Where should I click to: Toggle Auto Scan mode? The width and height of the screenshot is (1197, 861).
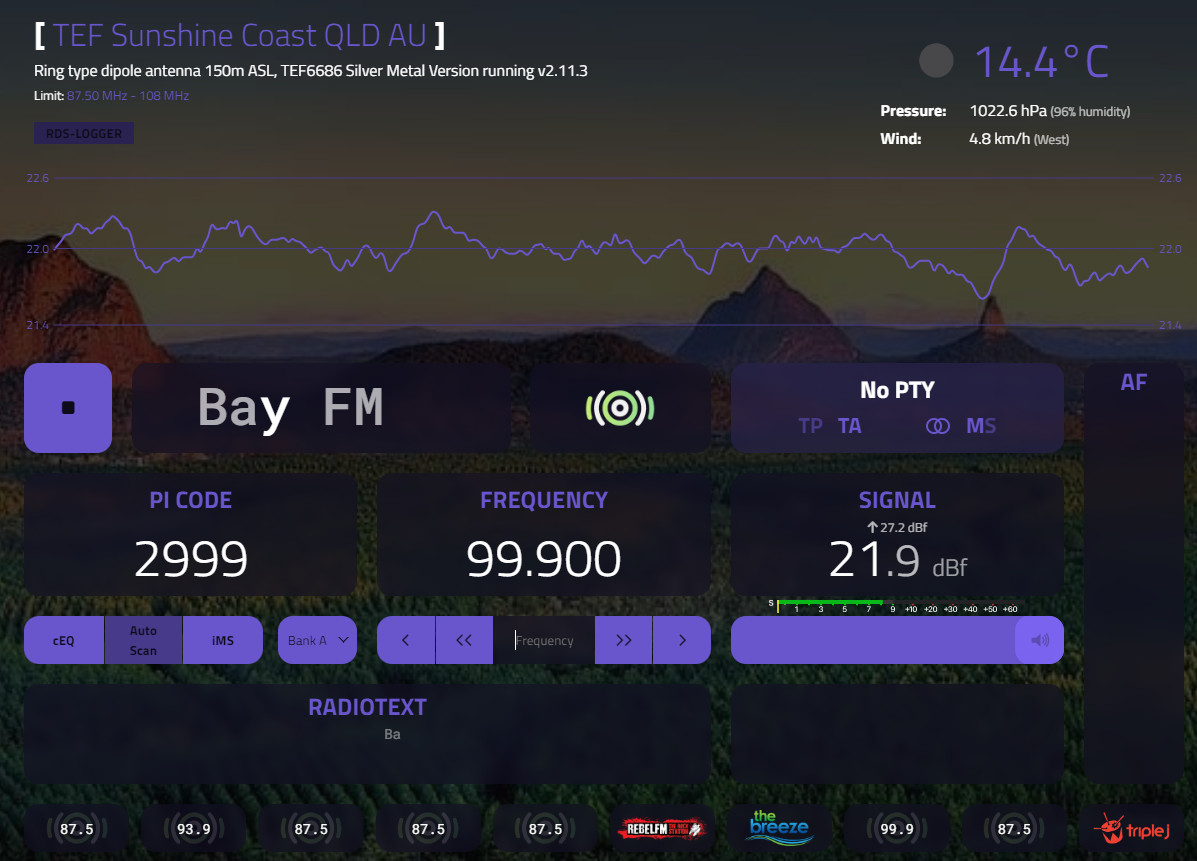pos(143,640)
